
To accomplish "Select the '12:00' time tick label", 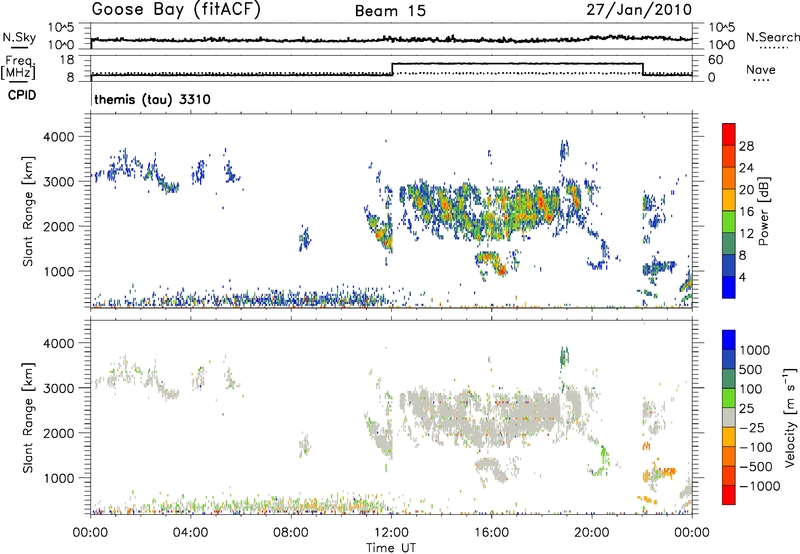I will point(391,533).
